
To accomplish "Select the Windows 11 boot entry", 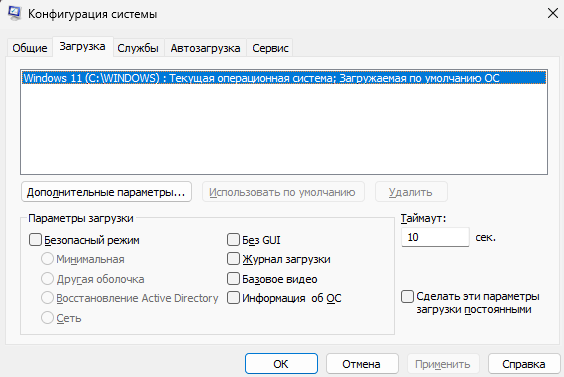I will (x=284, y=78).
